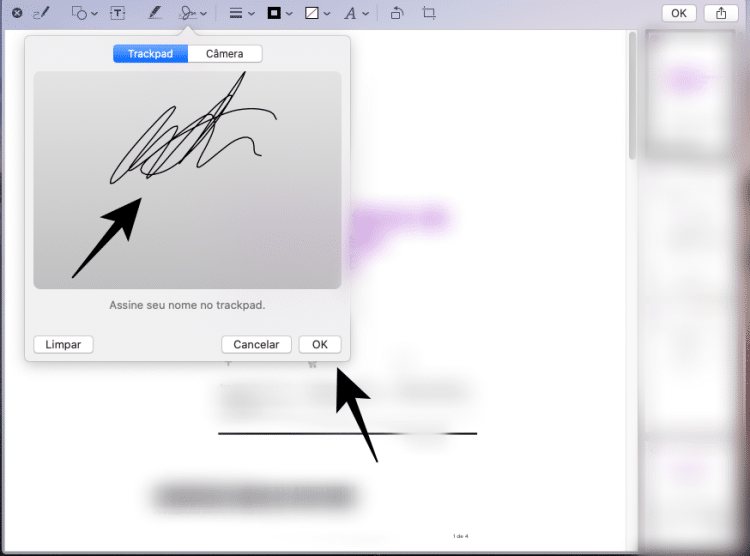Click the Share icon in toolbar
The image size is (750, 556).
click(719, 13)
